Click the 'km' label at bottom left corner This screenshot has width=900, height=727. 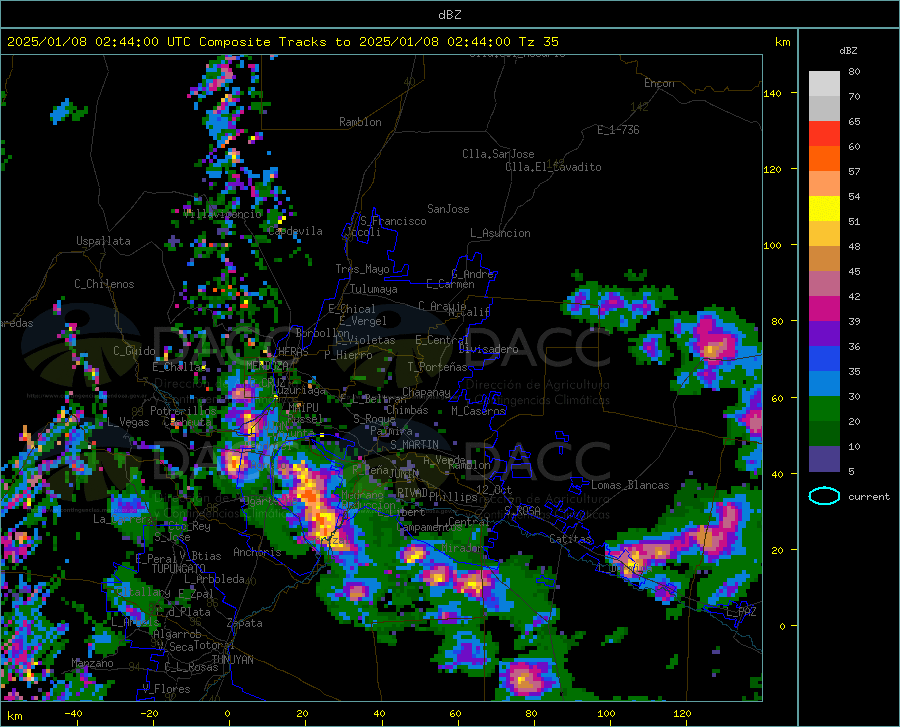(14, 716)
